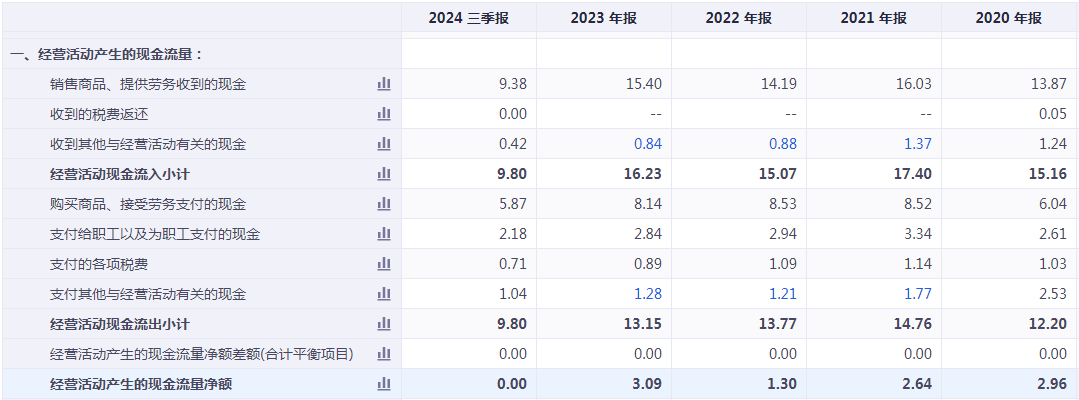Image resolution: width=1079 pixels, height=400 pixels.
Task: Open bar chart for 经营活动现金流入小计
Action: pyautogui.click(x=383, y=174)
